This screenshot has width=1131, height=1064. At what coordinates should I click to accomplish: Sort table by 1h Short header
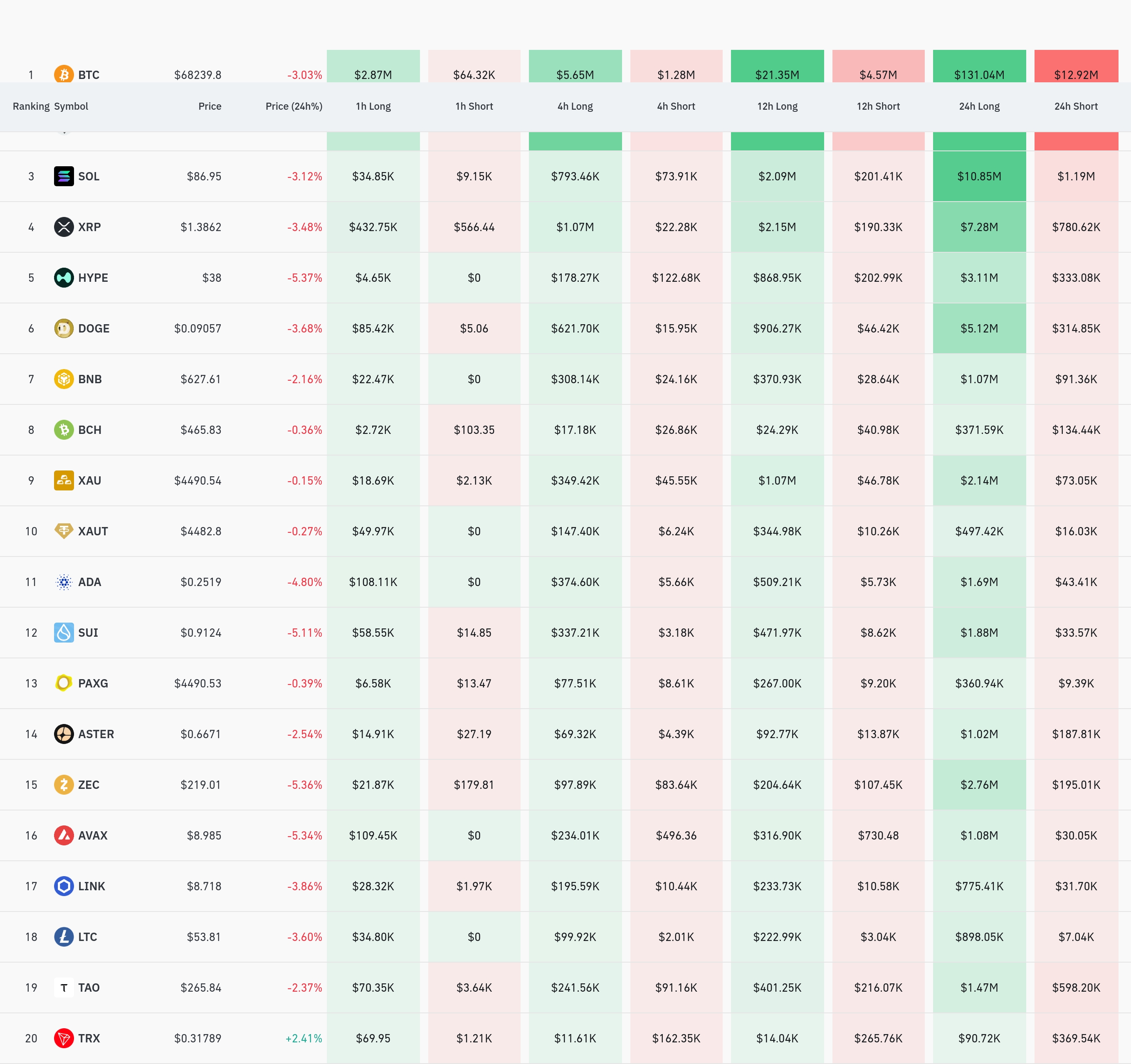(474, 106)
